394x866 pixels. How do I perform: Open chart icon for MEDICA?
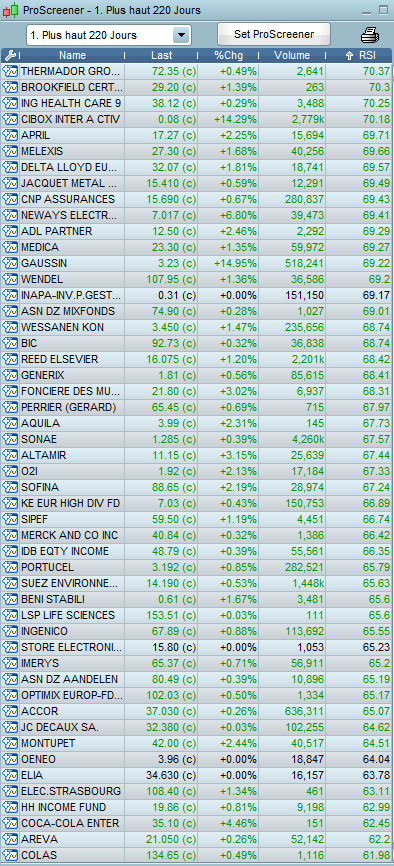[x=10, y=247]
